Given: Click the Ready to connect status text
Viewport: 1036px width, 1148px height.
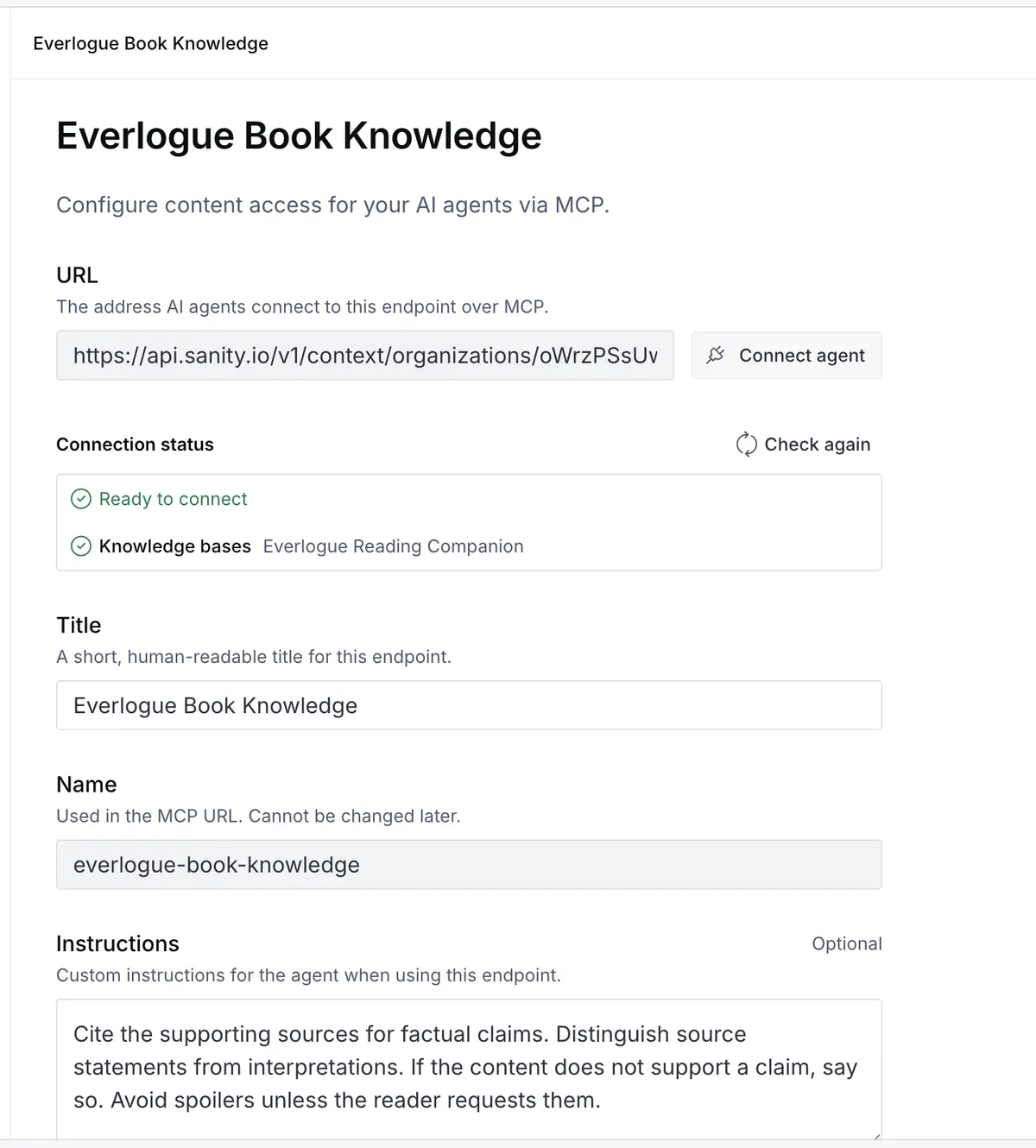Looking at the screenshot, I should pyautogui.click(x=173, y=499).
